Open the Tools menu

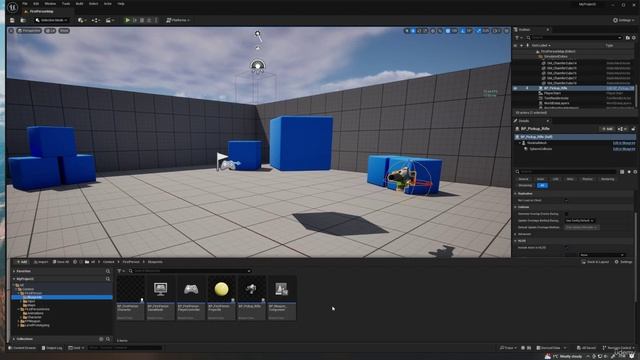[x=66, y=4]
